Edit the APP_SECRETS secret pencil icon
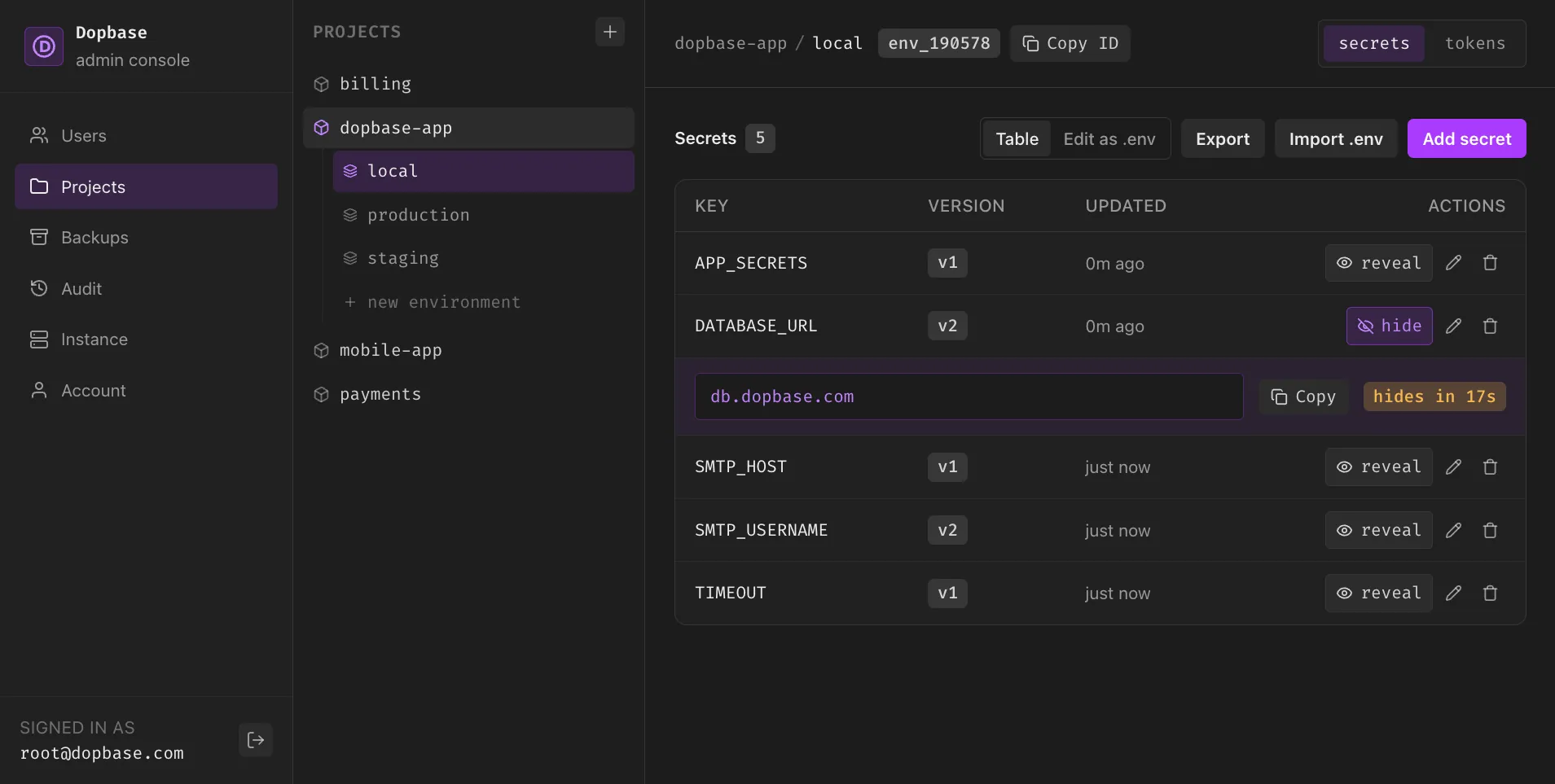Viewport: 1555px width, 784px height. click(1453, 263)
